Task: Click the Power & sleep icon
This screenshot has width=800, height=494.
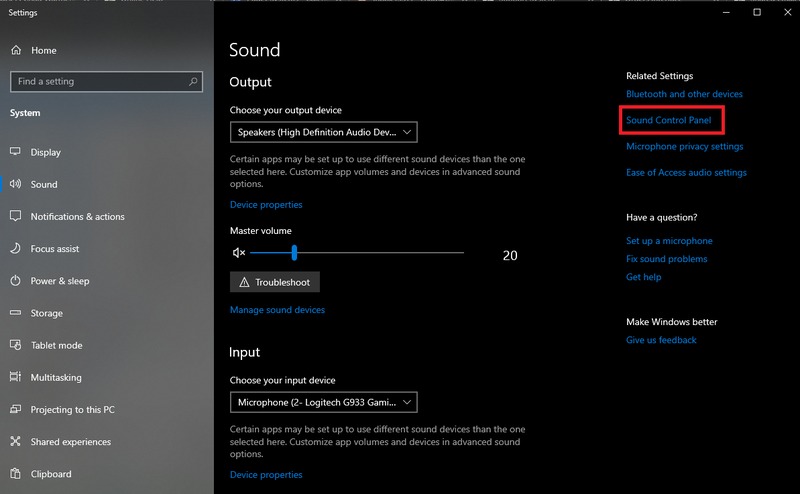Action: [x=16, y=281]
